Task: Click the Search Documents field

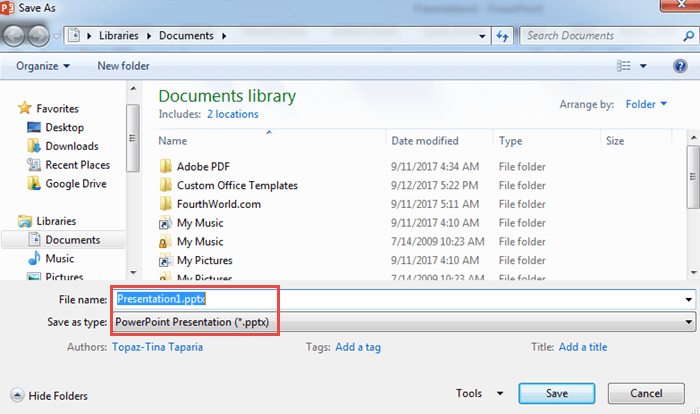Action: point(600,36)
